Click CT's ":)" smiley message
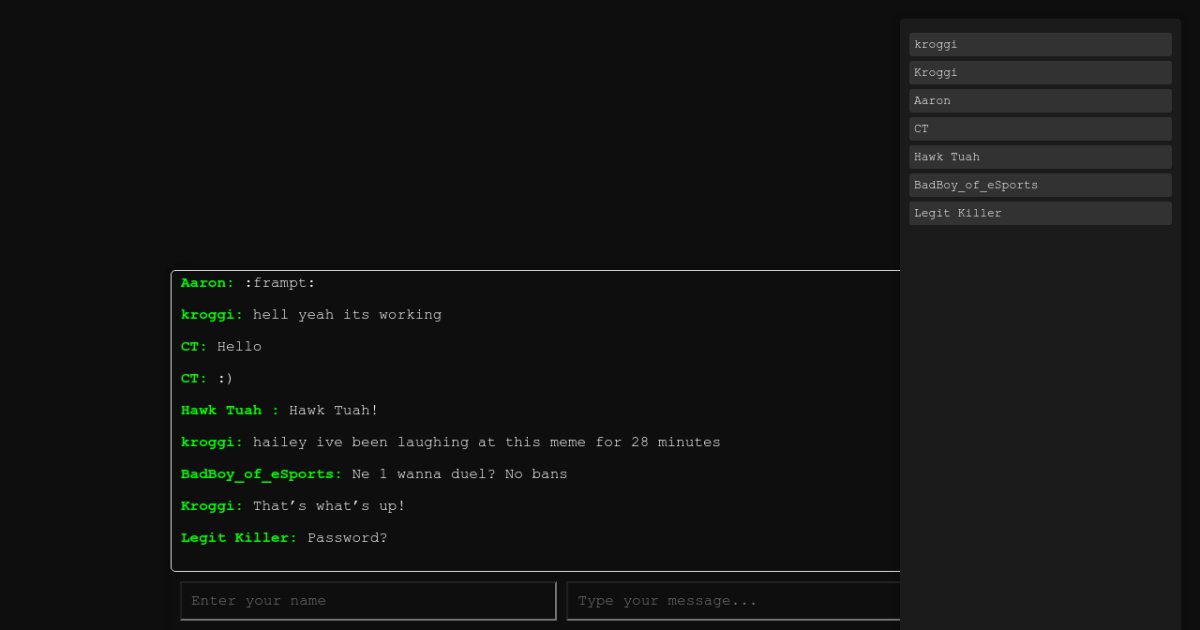The image size is (1200, 630). (225, 379)
